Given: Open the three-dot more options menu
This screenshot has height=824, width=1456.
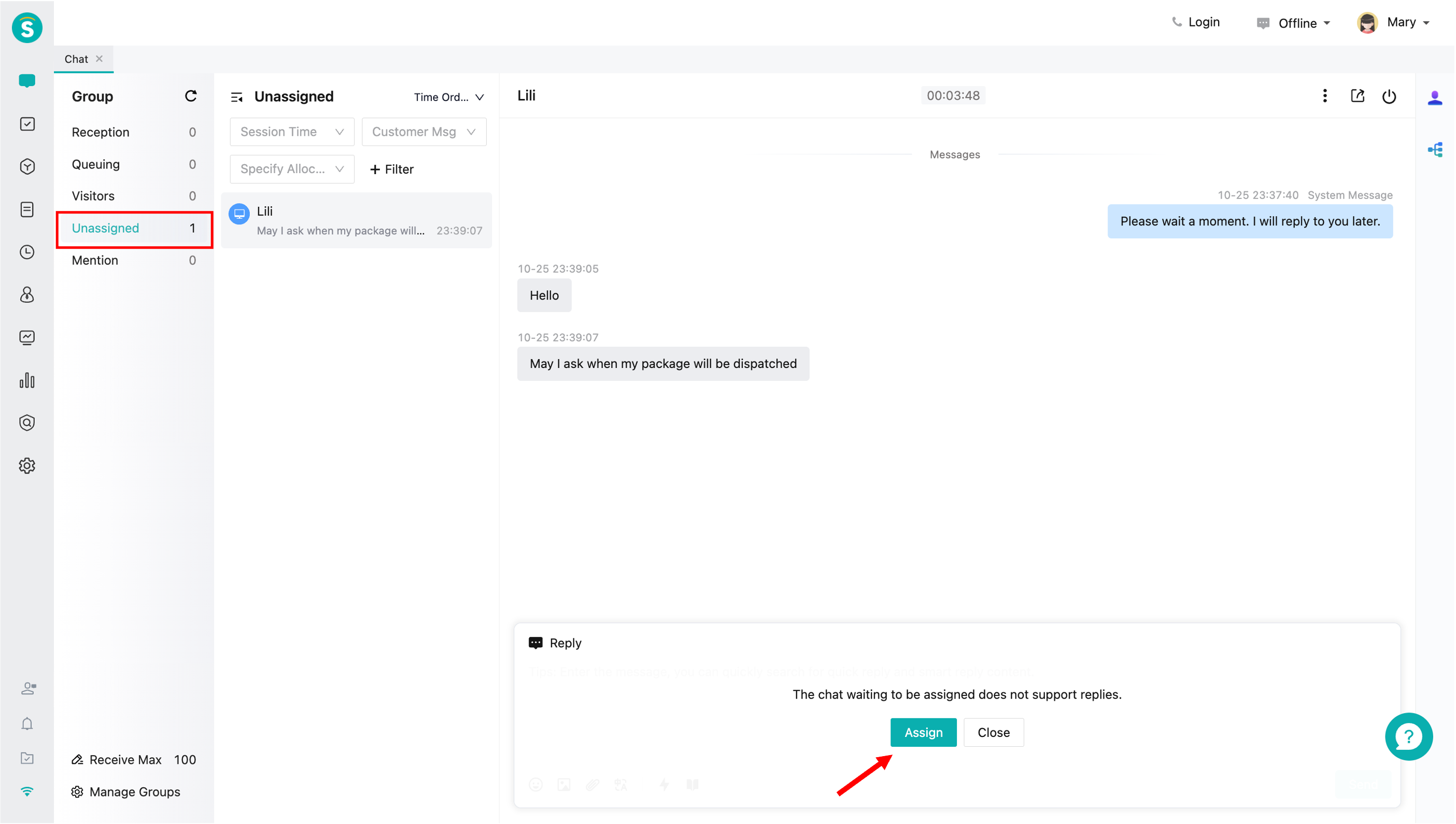Looking at the screenshot, I should (1324, 96).
